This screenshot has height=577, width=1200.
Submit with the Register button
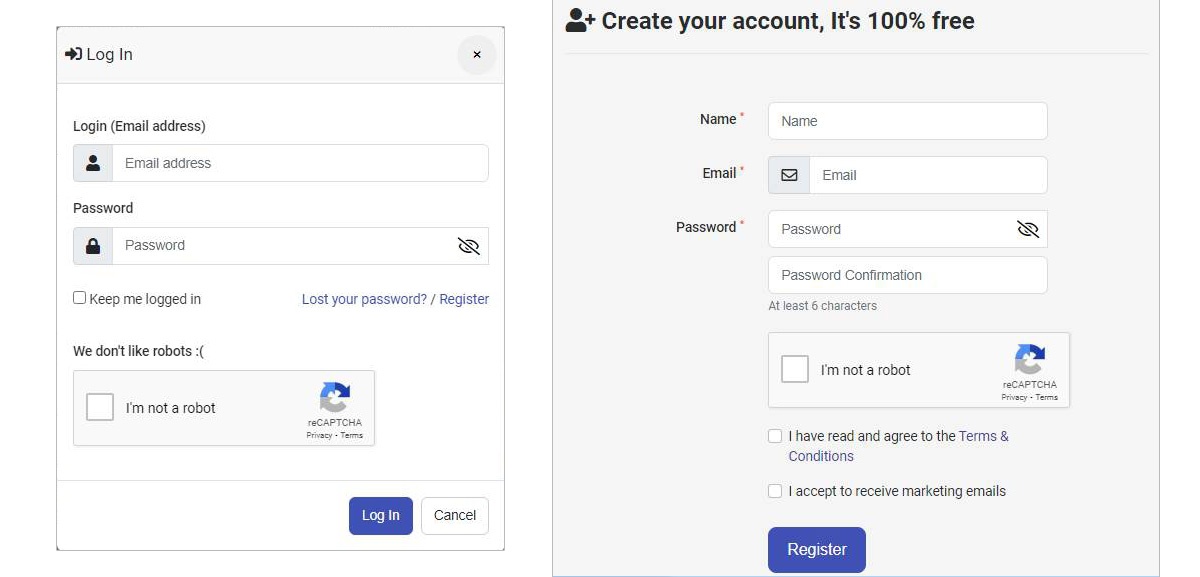816,550
